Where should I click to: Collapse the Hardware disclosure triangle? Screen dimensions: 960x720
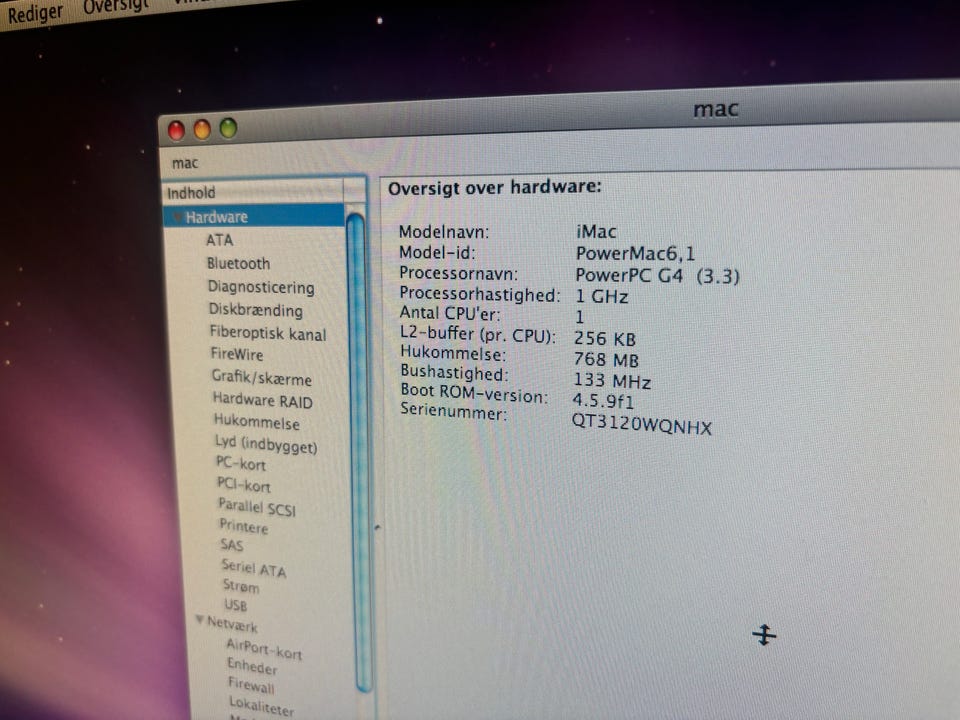177,217
